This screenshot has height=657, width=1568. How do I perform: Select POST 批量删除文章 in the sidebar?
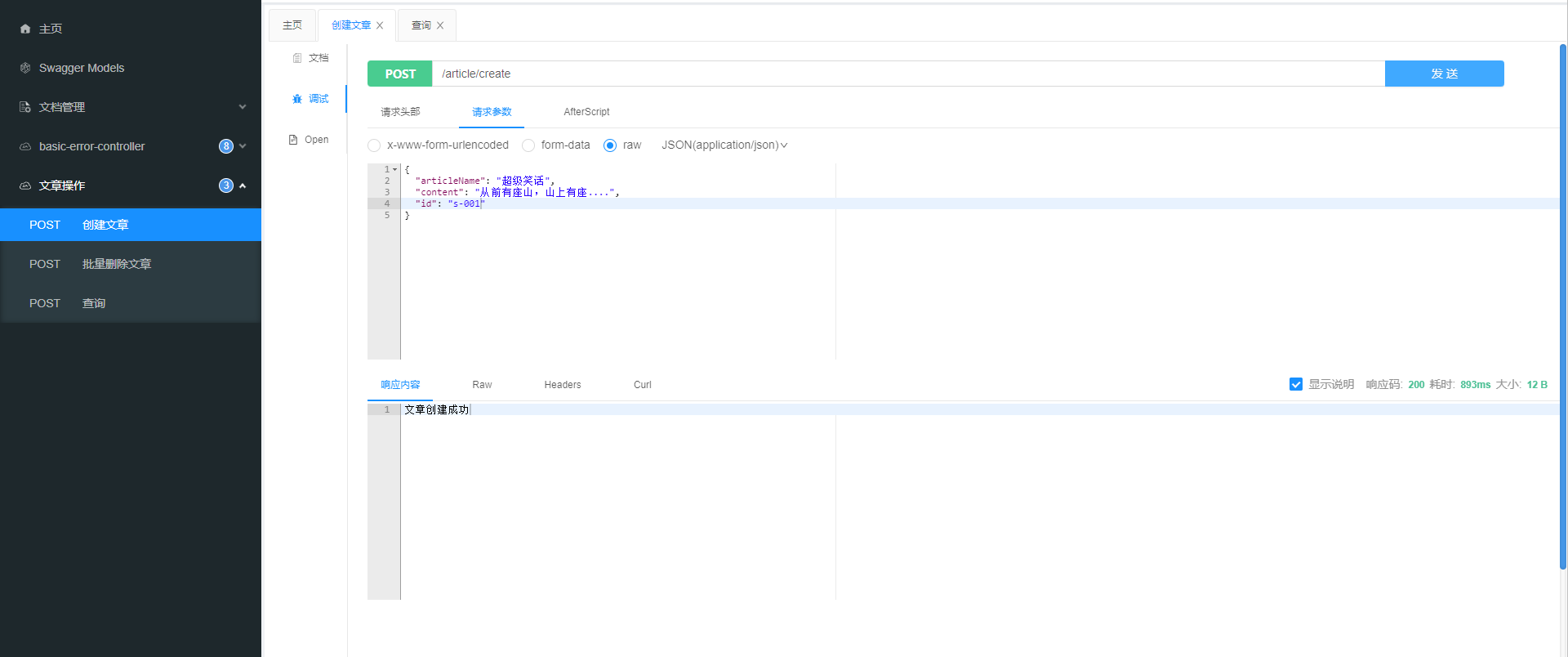click(131, 264)
